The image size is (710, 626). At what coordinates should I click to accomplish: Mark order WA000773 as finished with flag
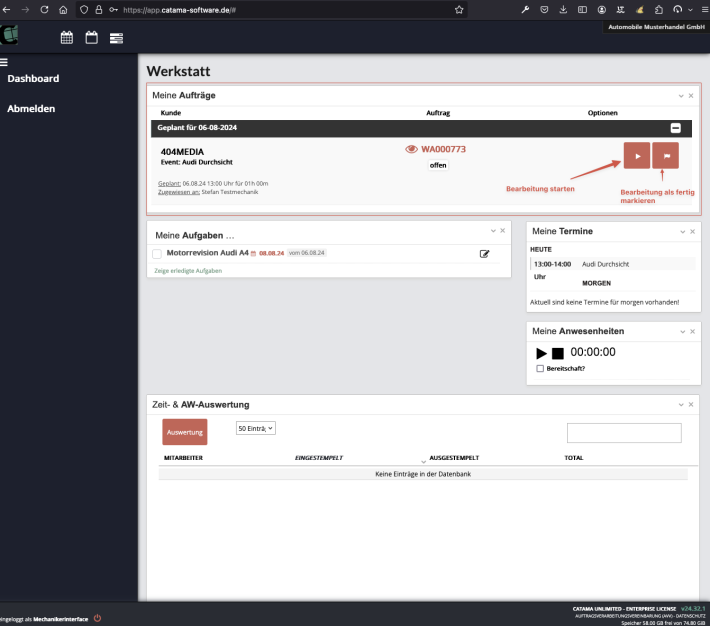(665, 156)
